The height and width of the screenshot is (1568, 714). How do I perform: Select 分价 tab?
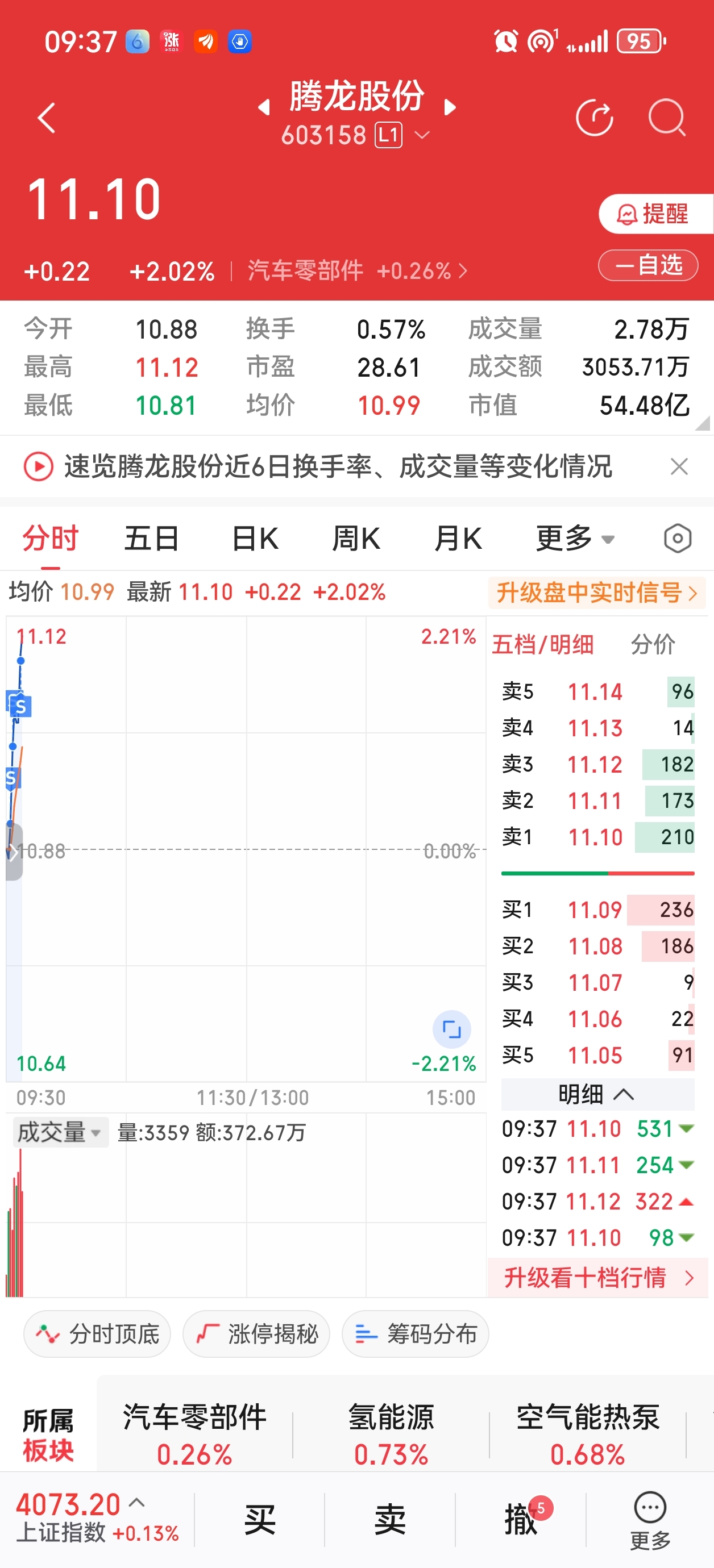653,645
